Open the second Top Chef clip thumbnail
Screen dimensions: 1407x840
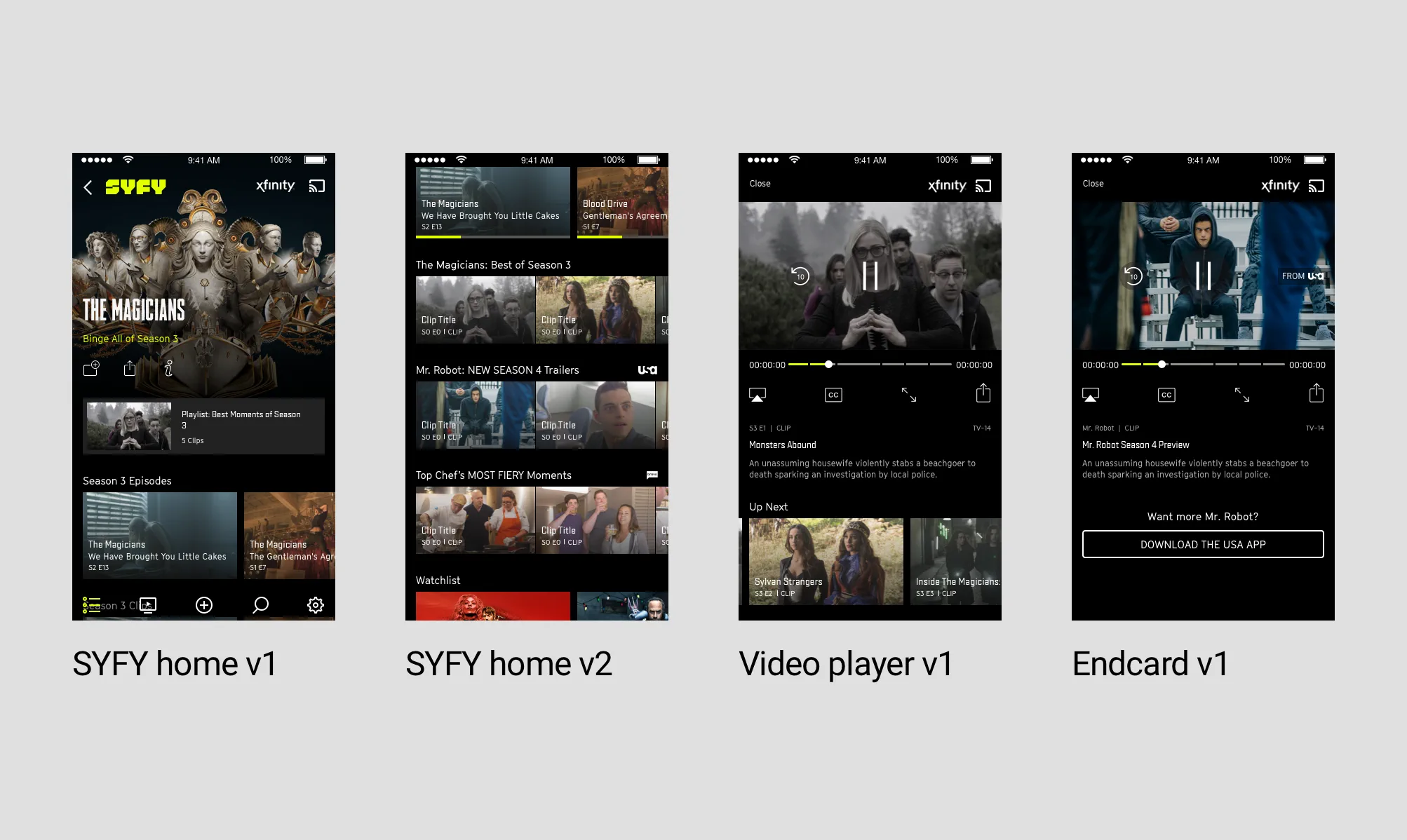(x=595, y=520)
